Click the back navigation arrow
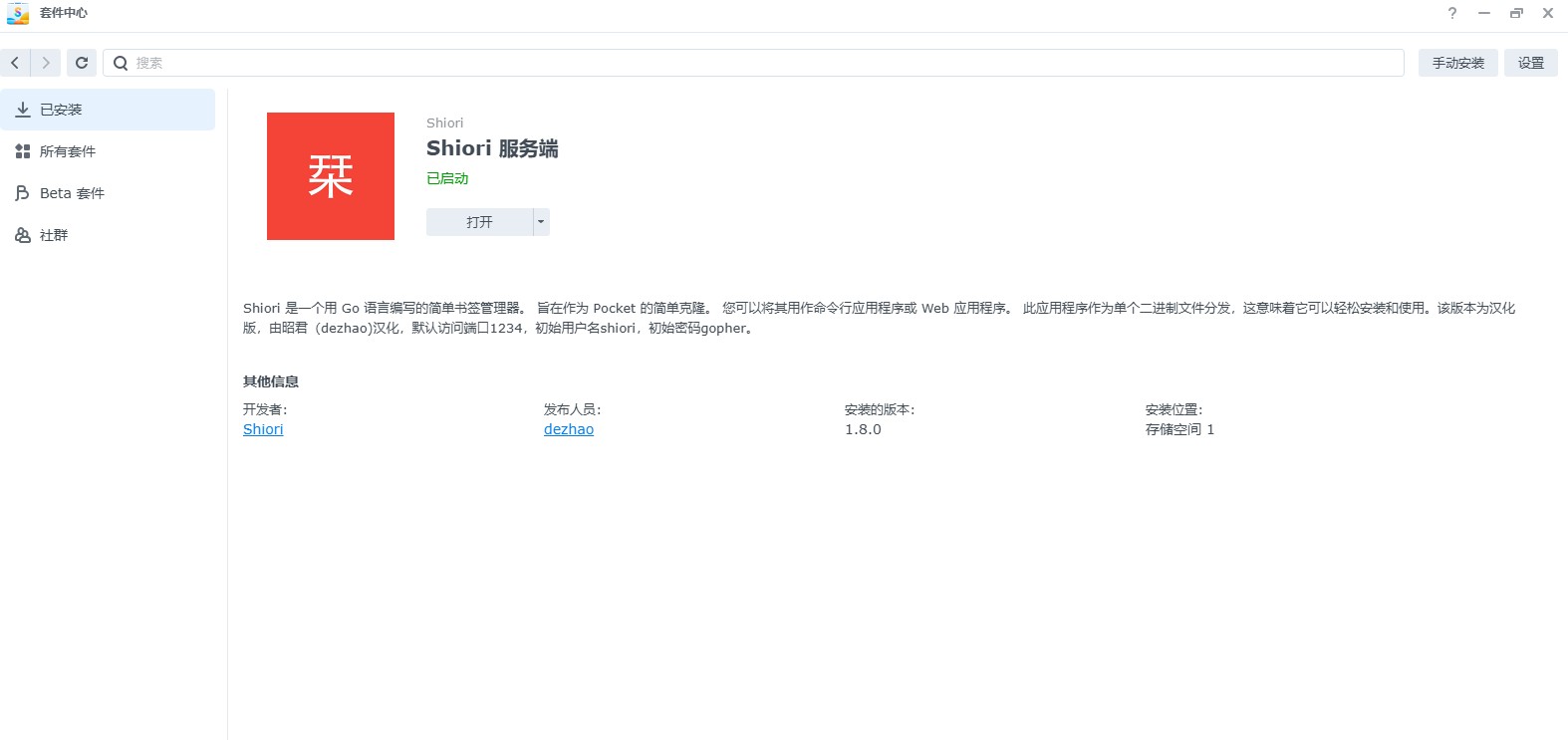Viewport: 1568px width, 740px height. (x=15, y=63)
